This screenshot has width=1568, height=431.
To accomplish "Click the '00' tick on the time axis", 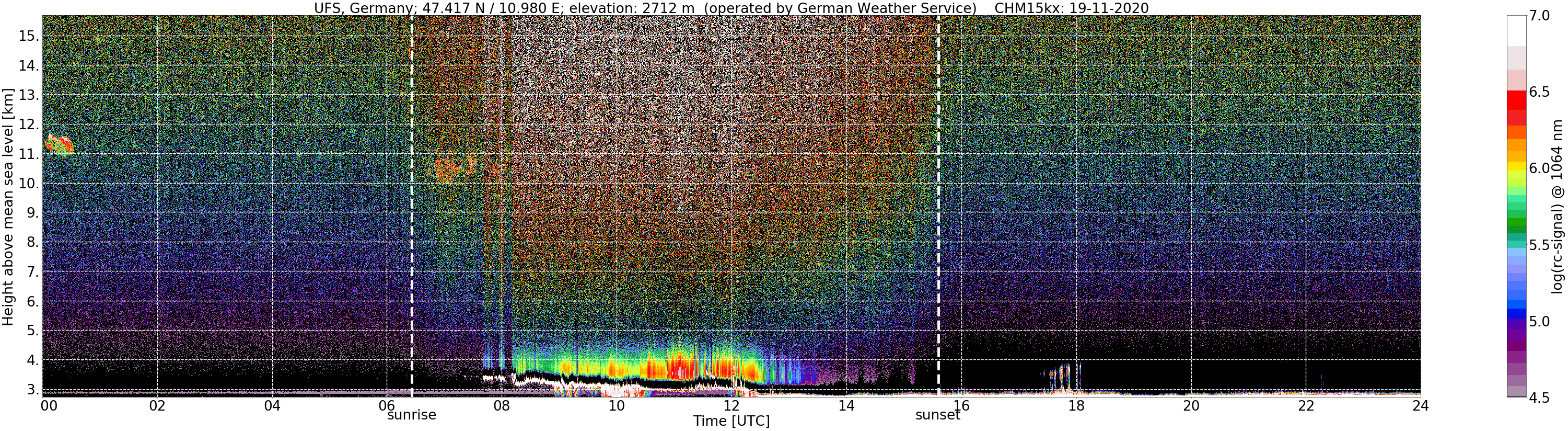I will tap(49, 405).
